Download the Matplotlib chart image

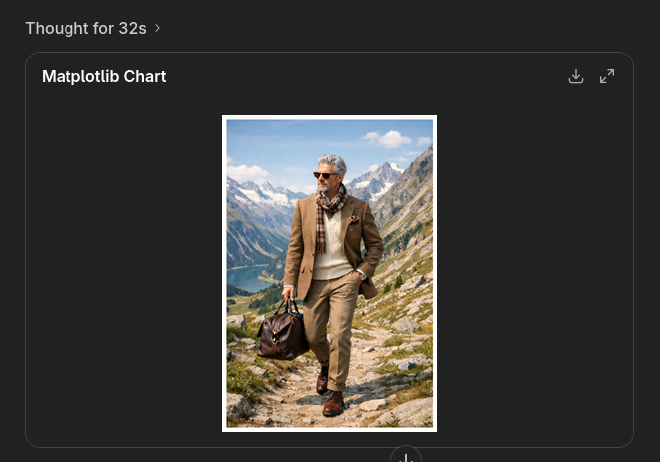576,77
